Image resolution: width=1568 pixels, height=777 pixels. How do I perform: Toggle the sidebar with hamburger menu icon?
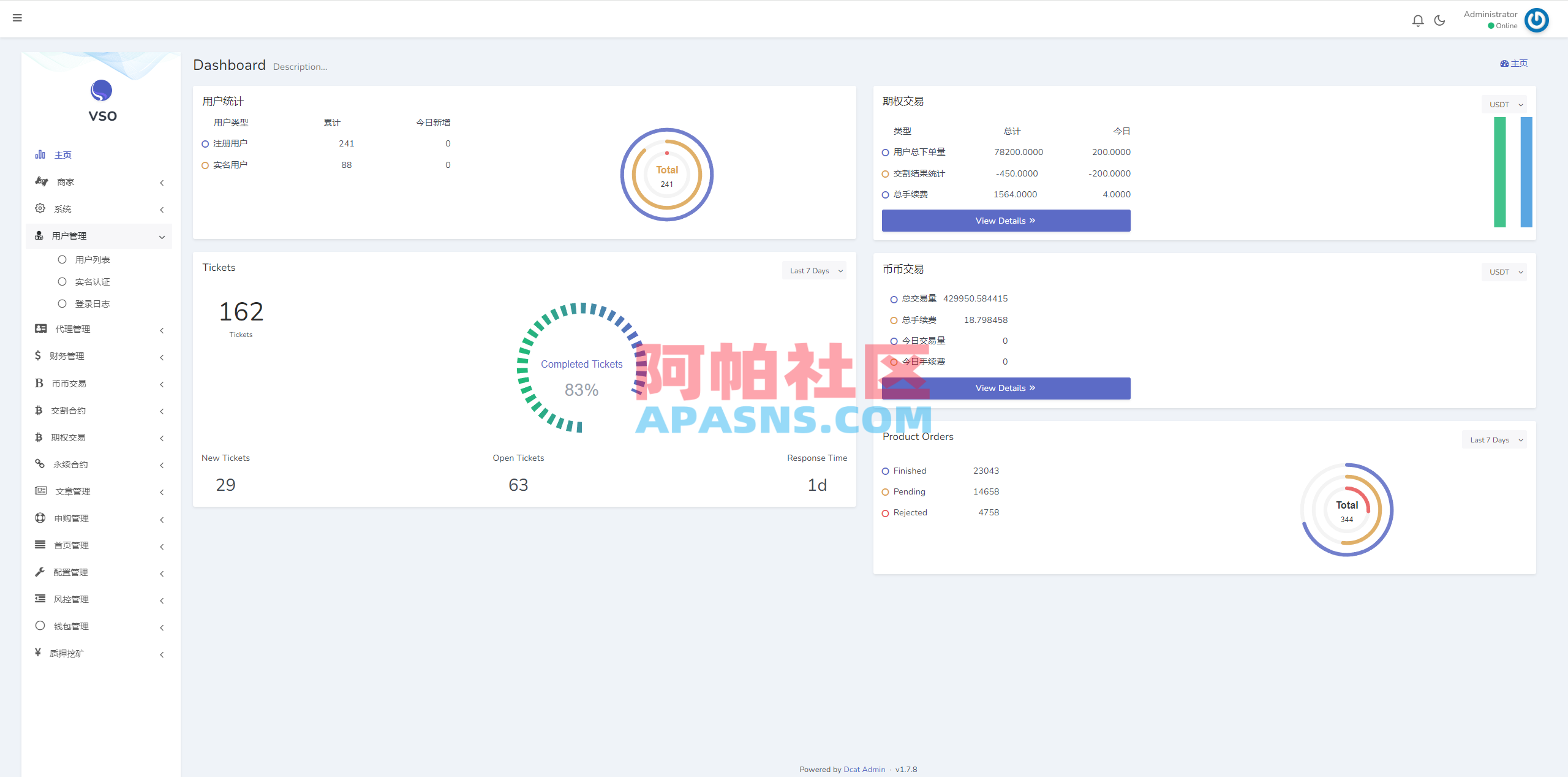tap(18, 18)
